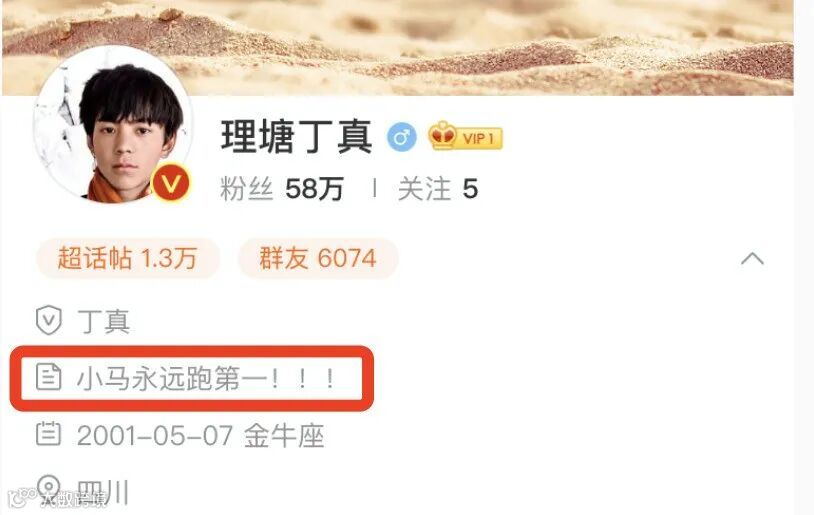Click the orange V verification badge
This screenshot has width=814, height=515.
click(171, 183)
